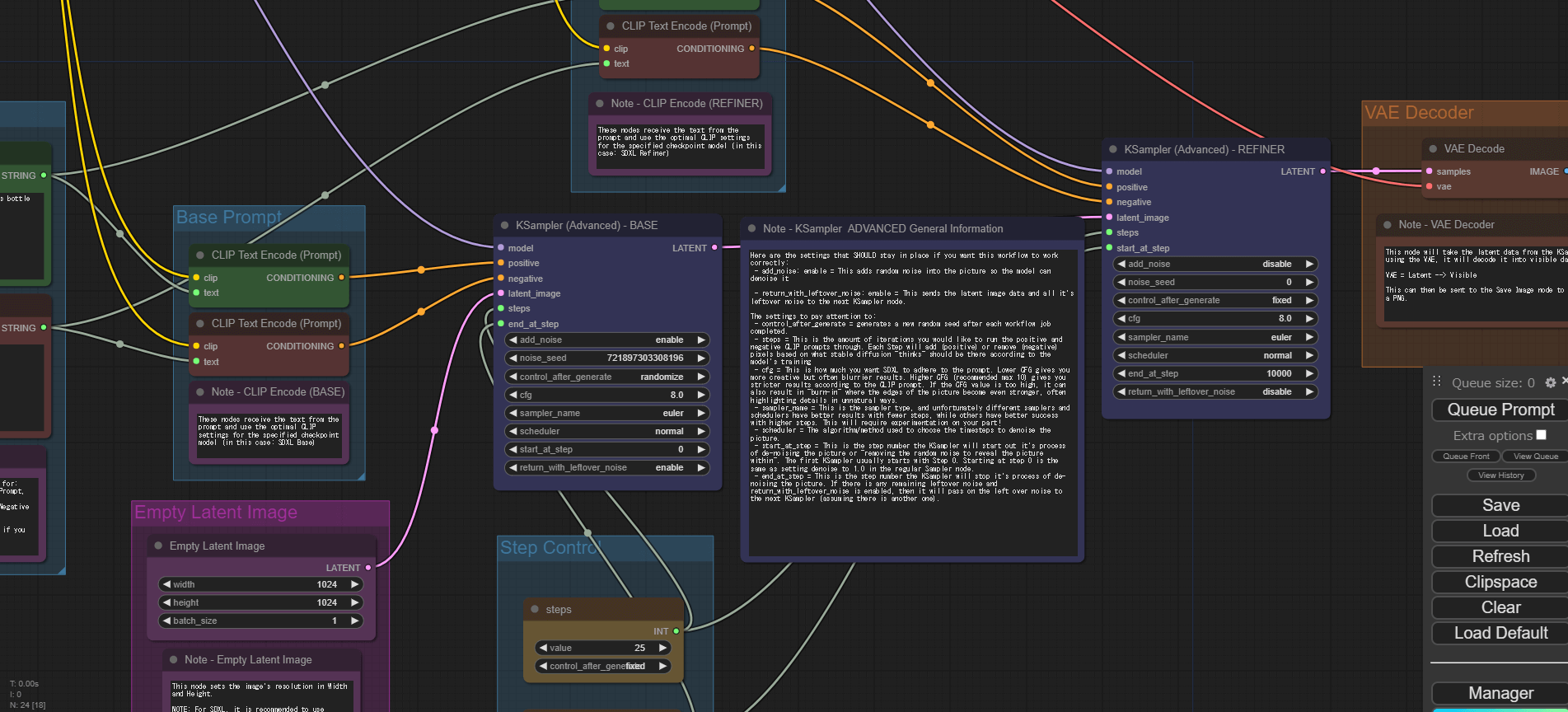This screenshot has height=712, width=1568.
Task: Collapse the KSampler (Advanced) - BASE node dot
Action: [504, 225]
